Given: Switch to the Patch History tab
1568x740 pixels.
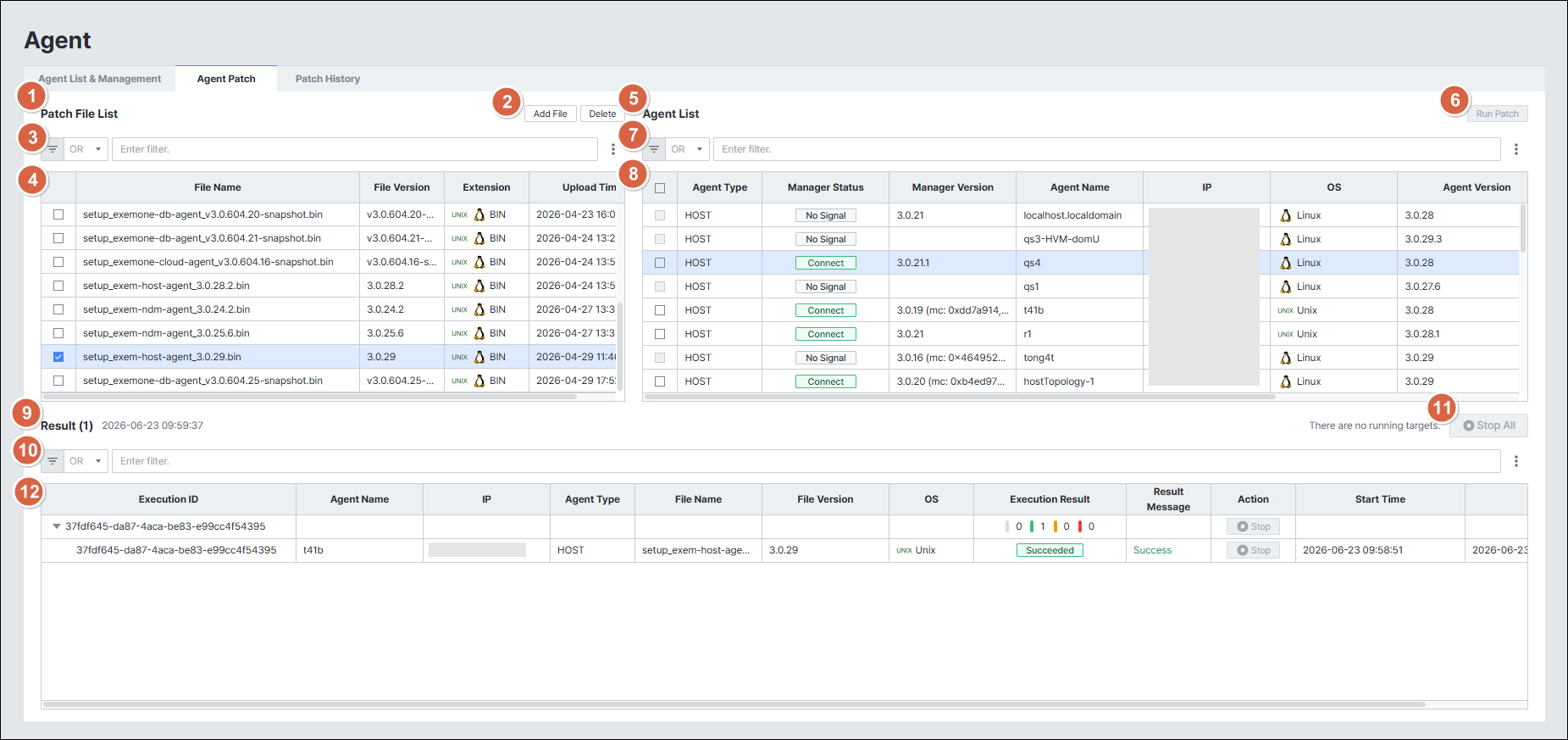Looking at the screenshot, I should pyautogui.click(x=328, y=79).
